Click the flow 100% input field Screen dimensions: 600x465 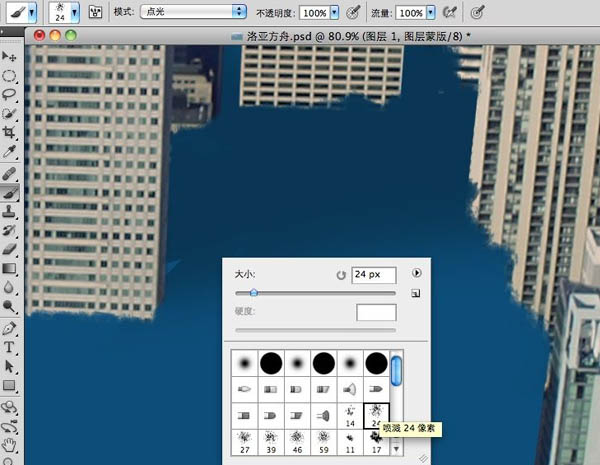pyautogui.click(x=411, y=13)
